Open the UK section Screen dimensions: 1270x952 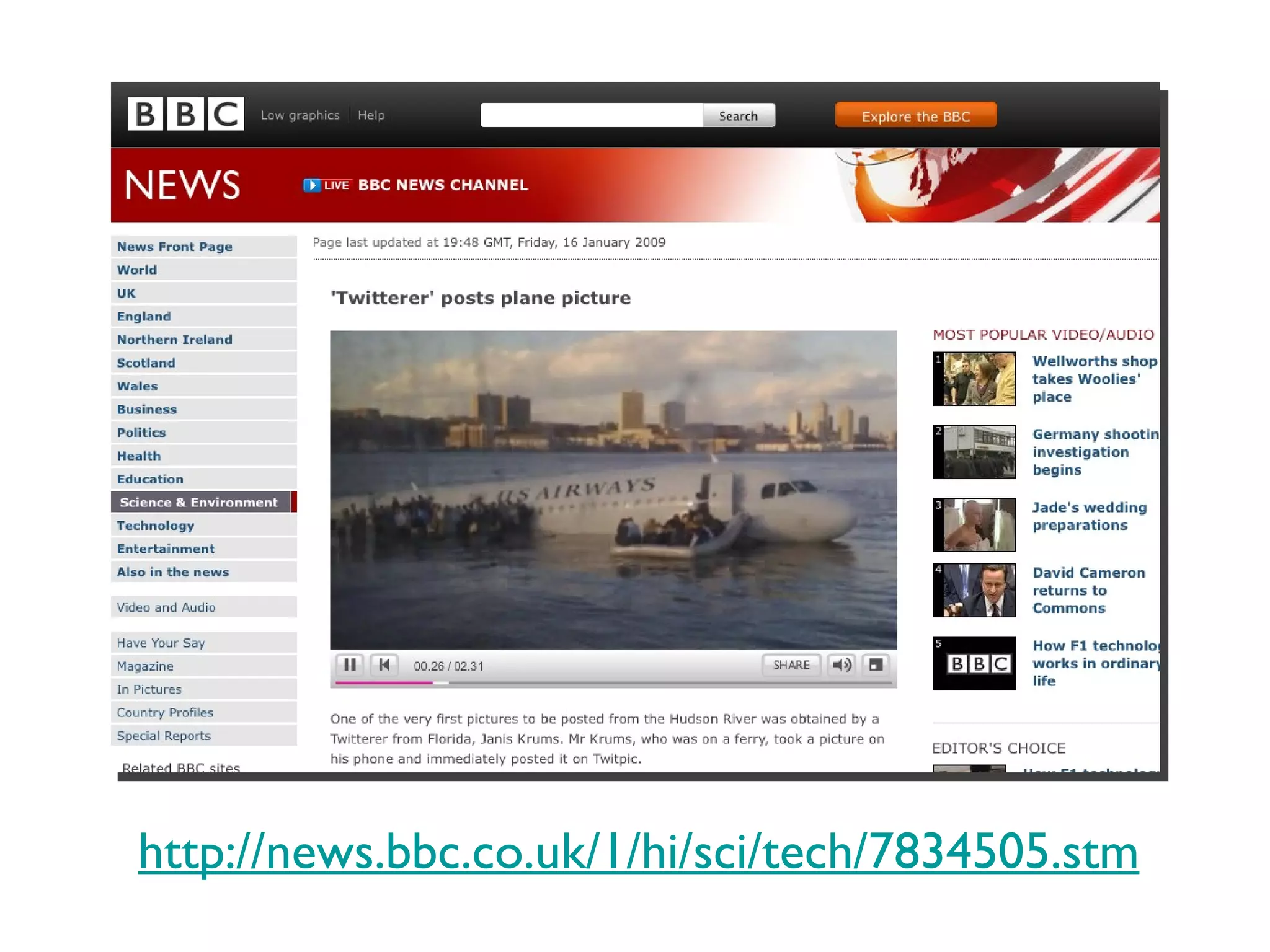(x=204, y=293)
